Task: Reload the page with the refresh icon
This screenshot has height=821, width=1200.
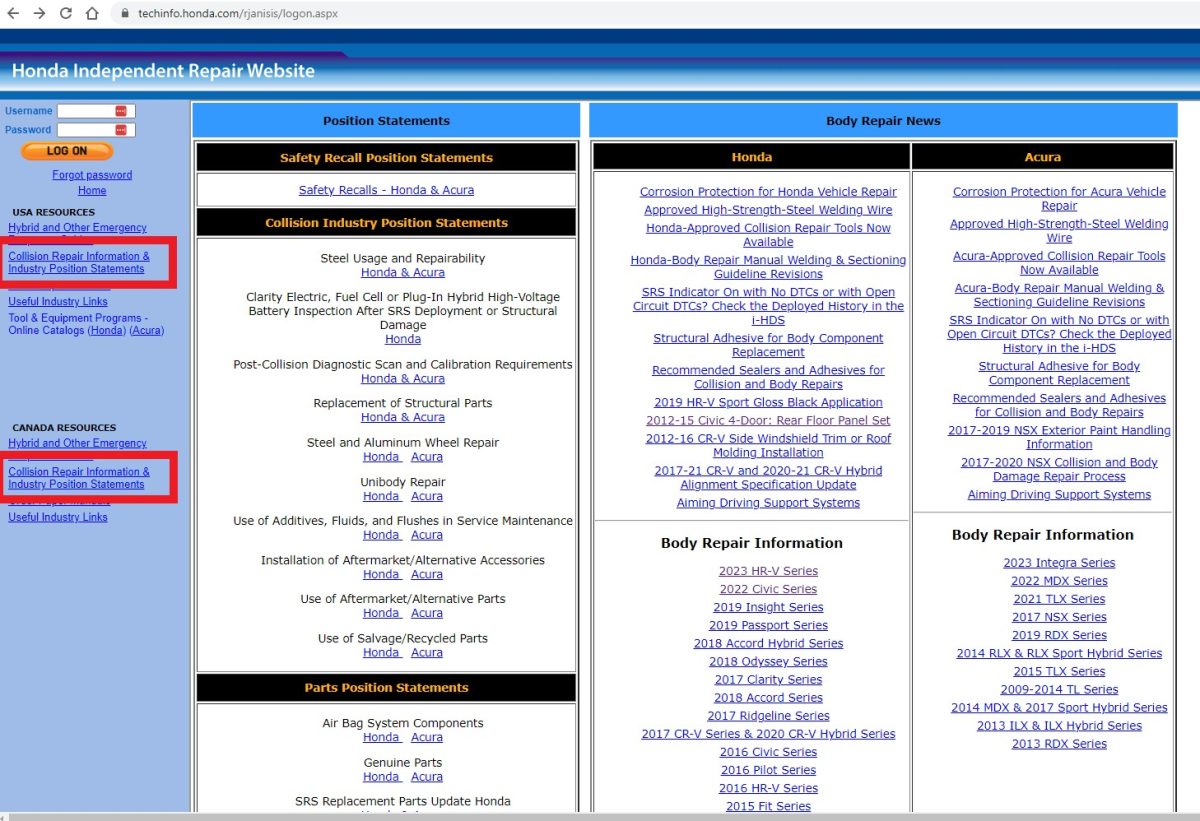Action: click(x=67, y=15)
